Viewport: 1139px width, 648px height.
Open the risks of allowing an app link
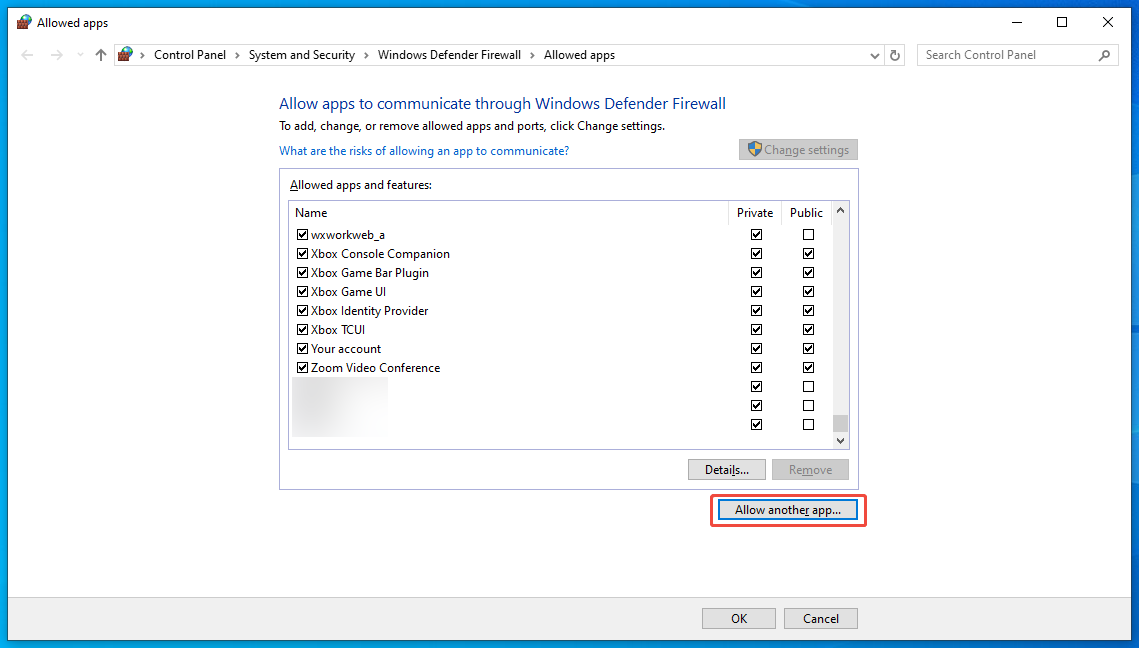pos(424,151)
